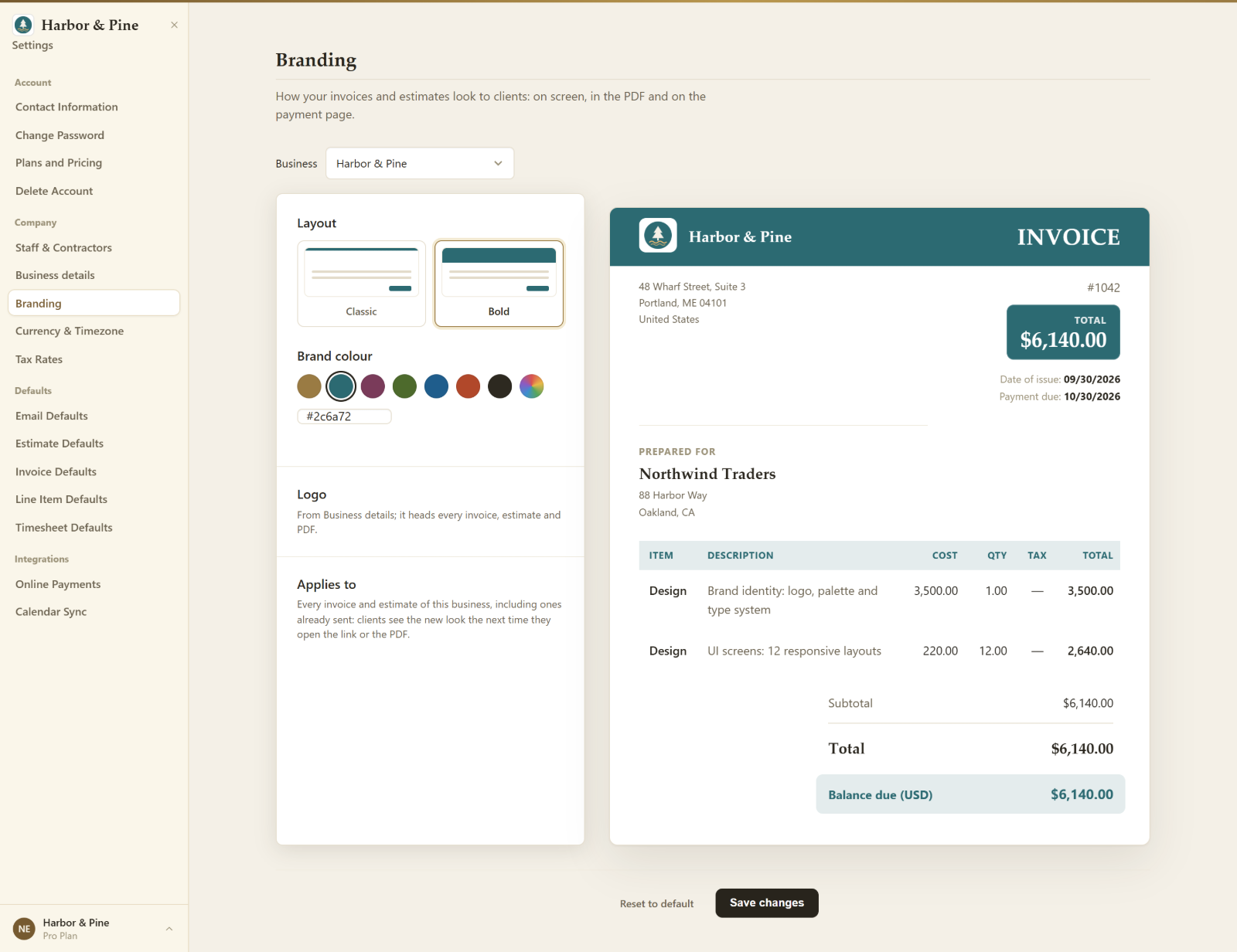Open Delete Account page

[x=94, y=191]
